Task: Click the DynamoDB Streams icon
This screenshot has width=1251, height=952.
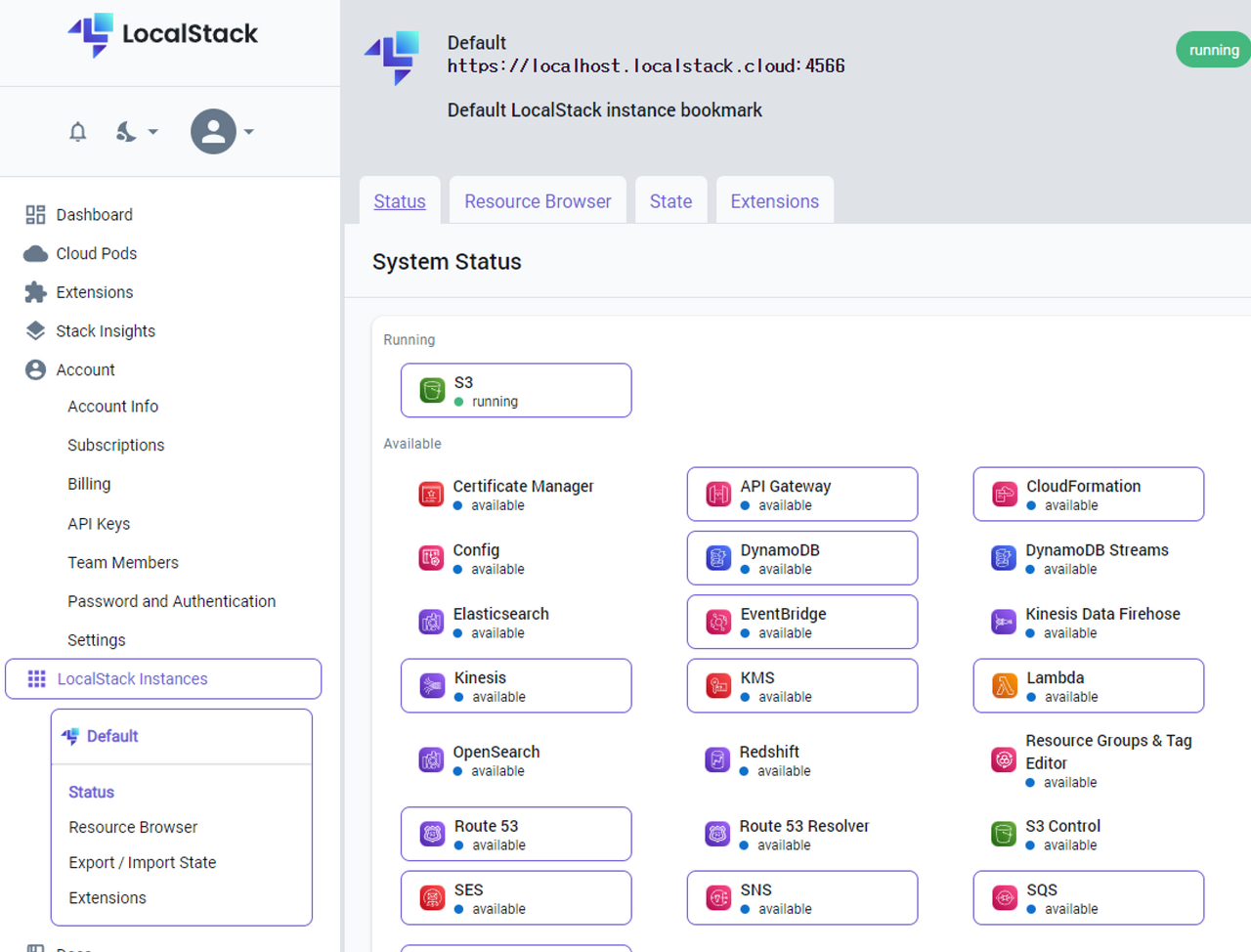Action: [1004, 558]
